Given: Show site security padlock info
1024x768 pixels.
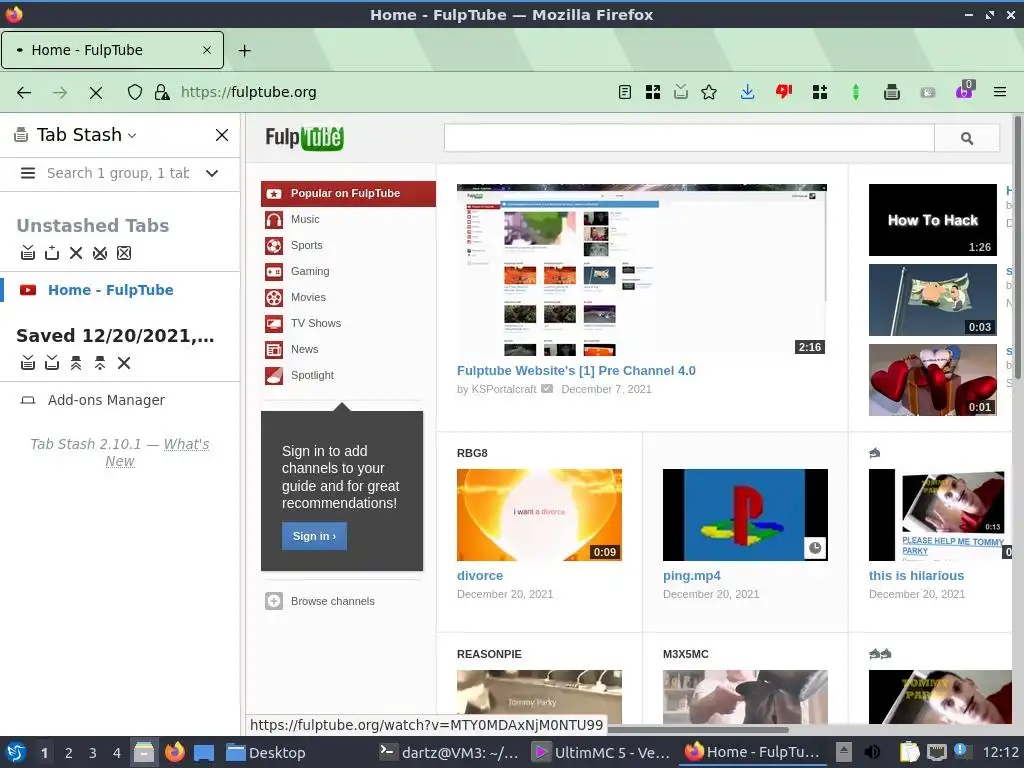Looking at the screenshot, I should tap(162, 92).
